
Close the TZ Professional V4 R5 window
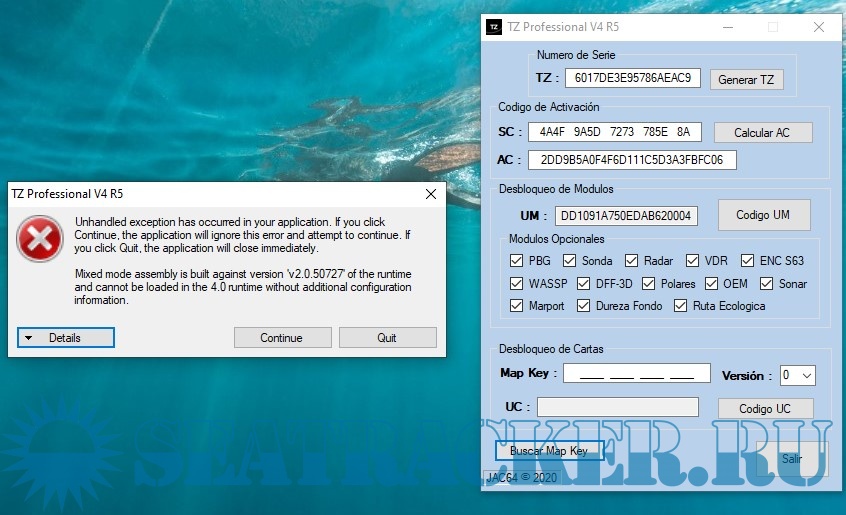818,27
